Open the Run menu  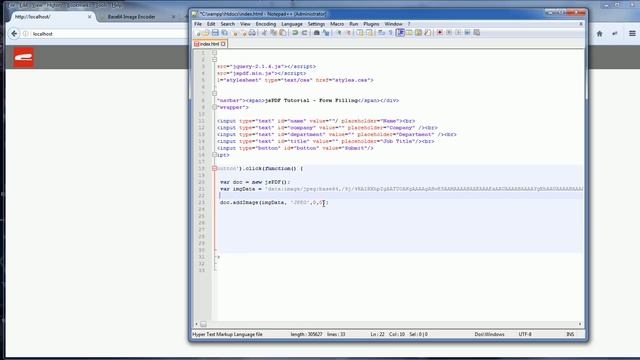[x=353, y=24]
